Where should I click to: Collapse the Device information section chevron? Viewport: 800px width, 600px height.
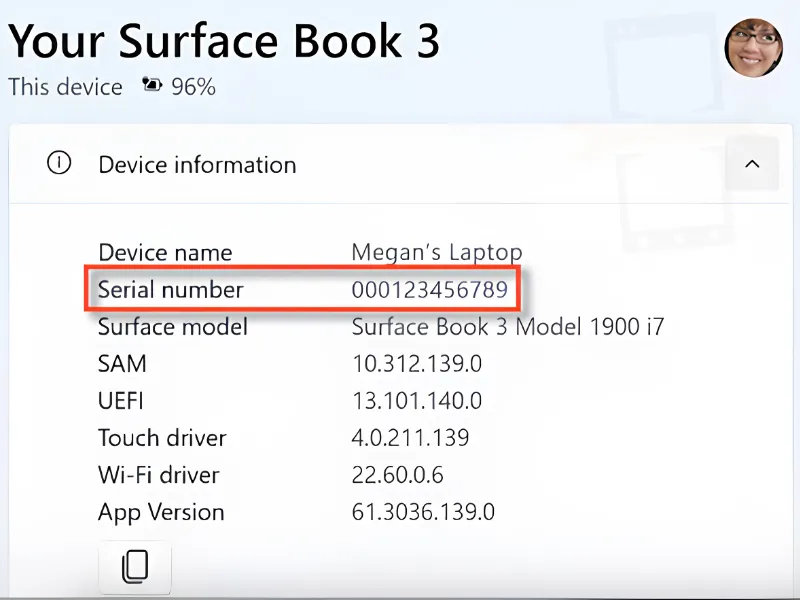point(752,164)
